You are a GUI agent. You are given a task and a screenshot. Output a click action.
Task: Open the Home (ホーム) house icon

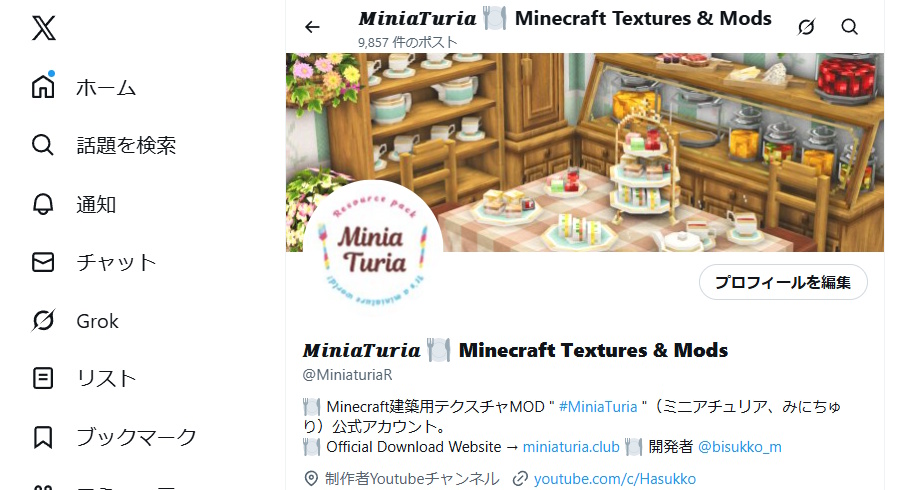[43, 87]
